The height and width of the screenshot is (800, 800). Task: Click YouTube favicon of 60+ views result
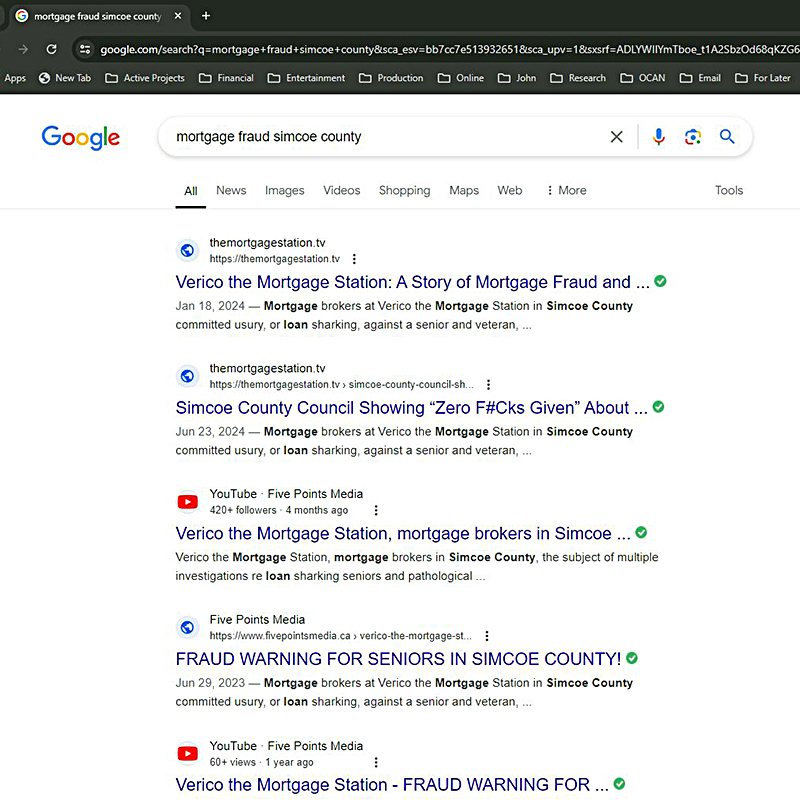(x=188, y=754)
